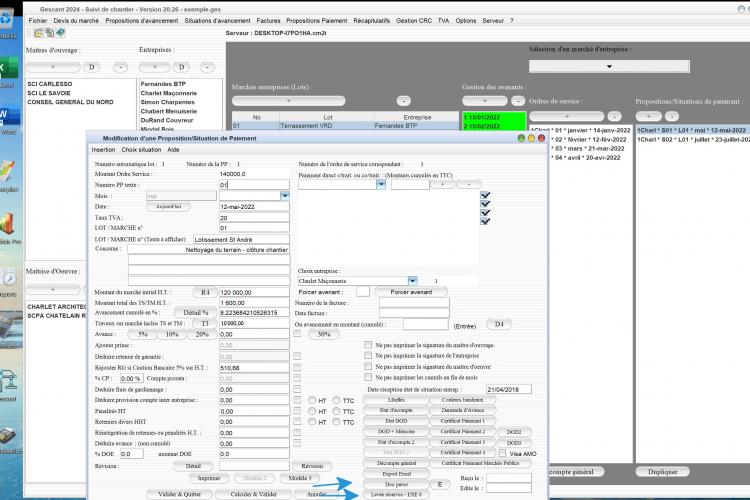Click the Numéro PP texte field
The height and width of the screenshot is (500, 750).
pyautogui.click(x=254, y=185)
